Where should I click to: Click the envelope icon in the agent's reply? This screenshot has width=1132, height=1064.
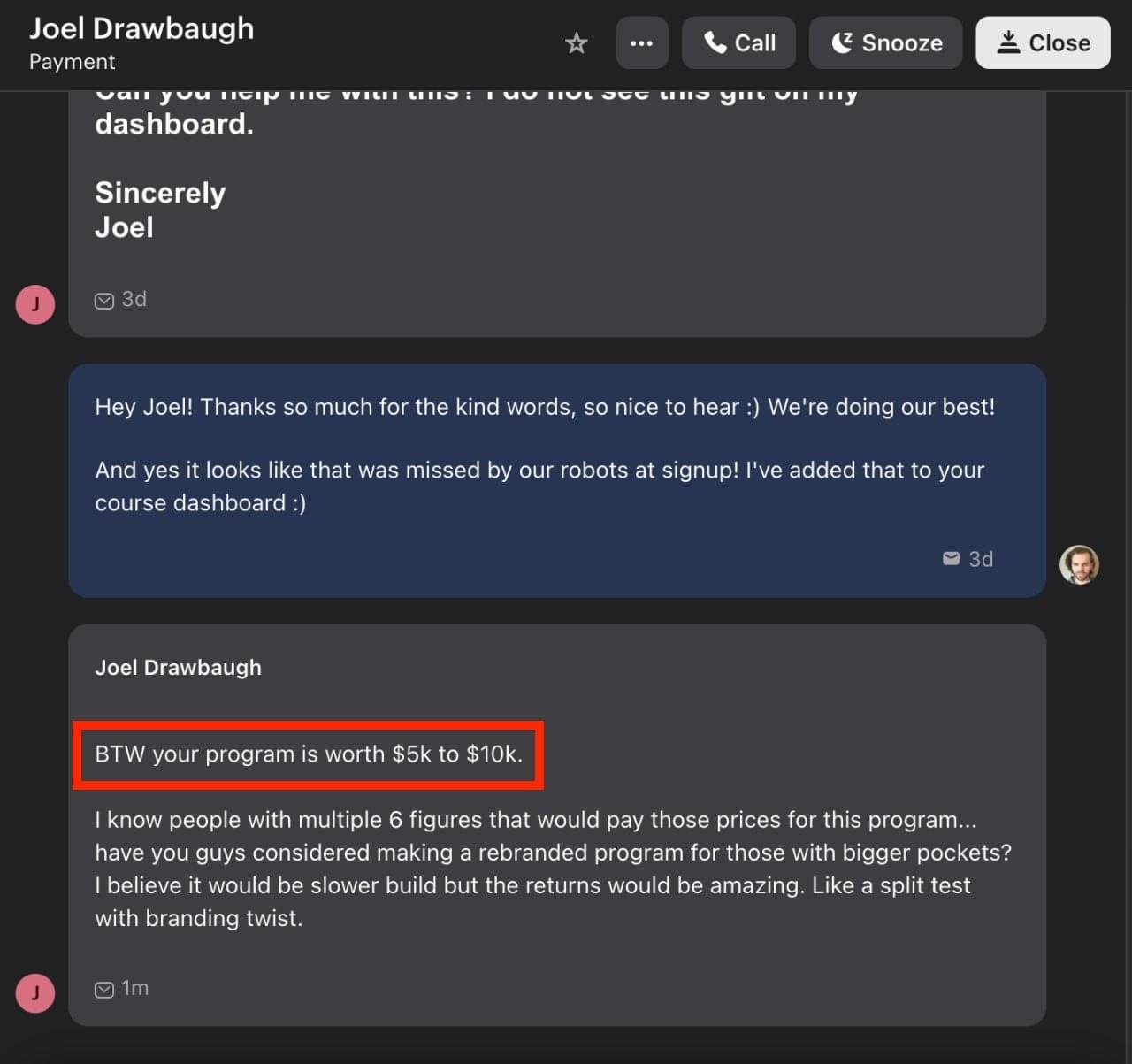pos(951,559)
